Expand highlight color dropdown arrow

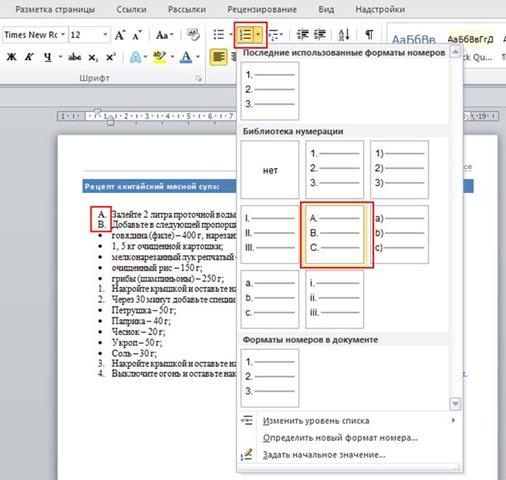172,57
